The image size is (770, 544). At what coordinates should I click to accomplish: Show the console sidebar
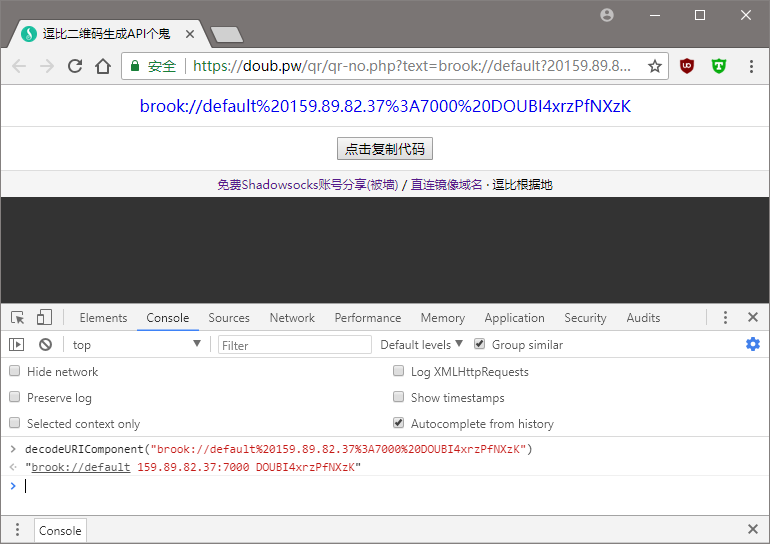click(x=16, y=345)
